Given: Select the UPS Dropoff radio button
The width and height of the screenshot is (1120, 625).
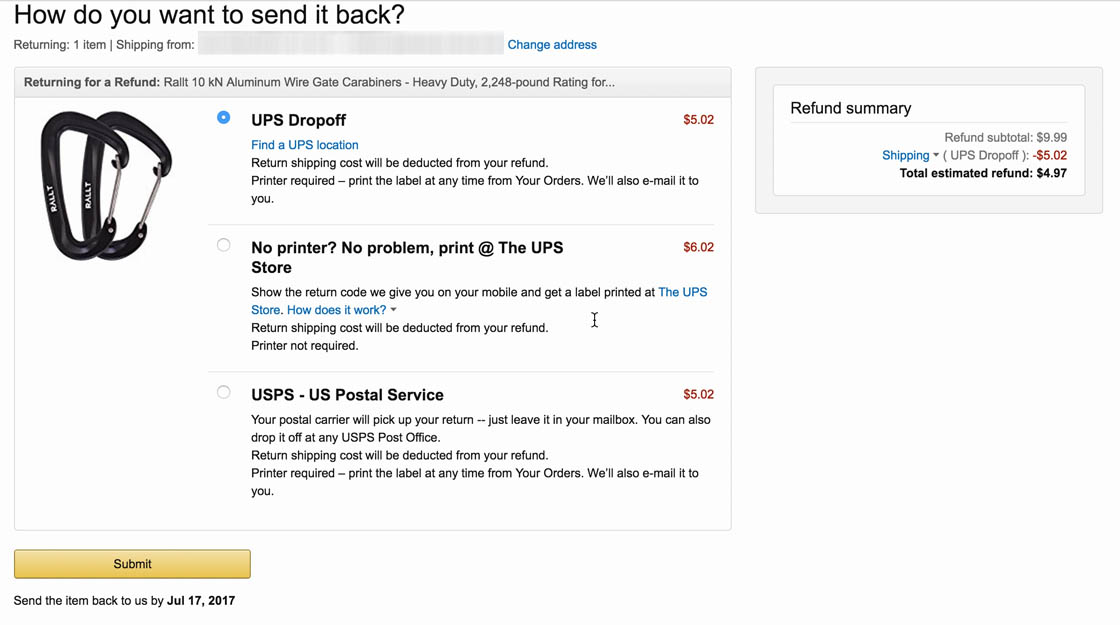Looking at the screenshot, I should tap(223, 118).
